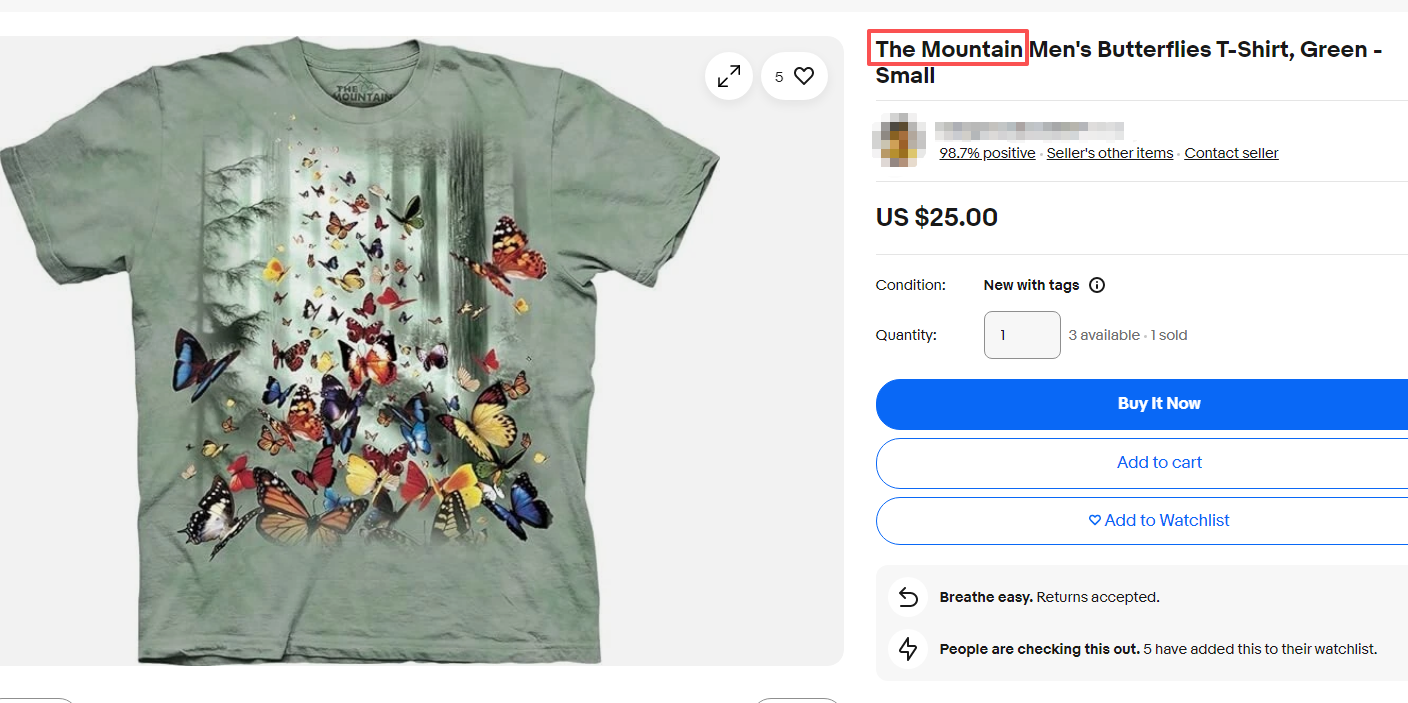Image resolution: width=1408 pixels, height=703 pixels.
Task: Click the heart icon on the product image
Action: coord(804,76)
